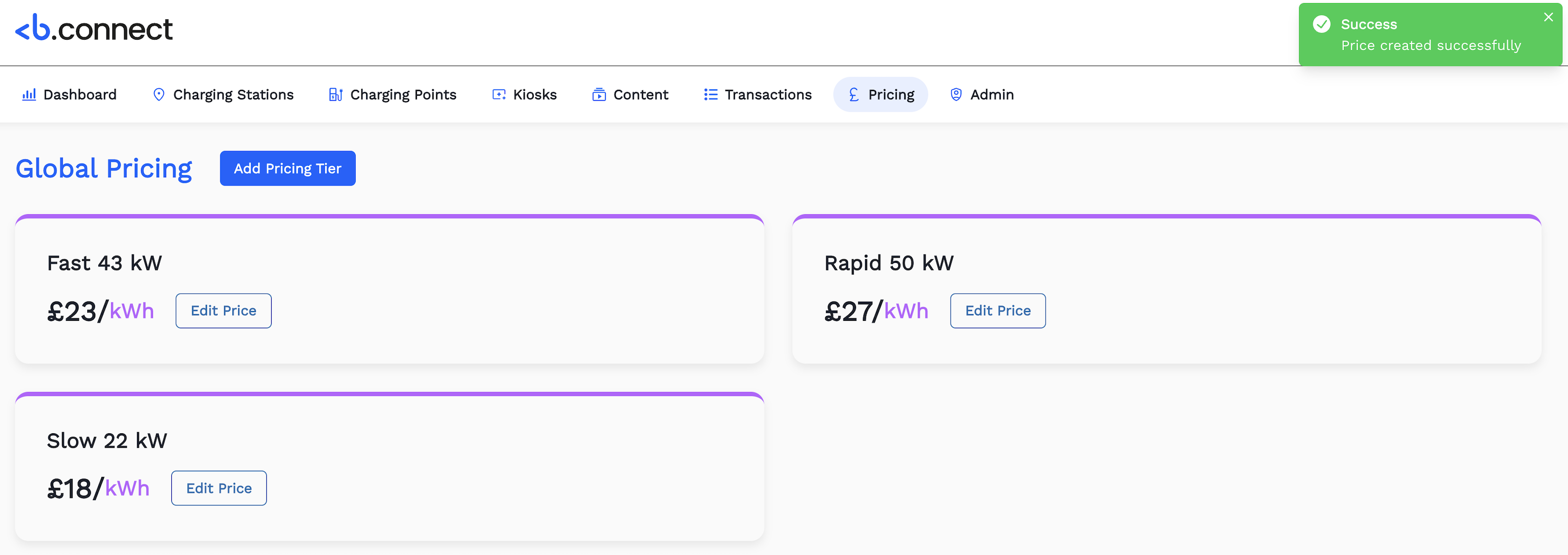Select the Dashboard bar-chart icon
Viewport: 1568px width, 555px height.
(x=29, y=95)
